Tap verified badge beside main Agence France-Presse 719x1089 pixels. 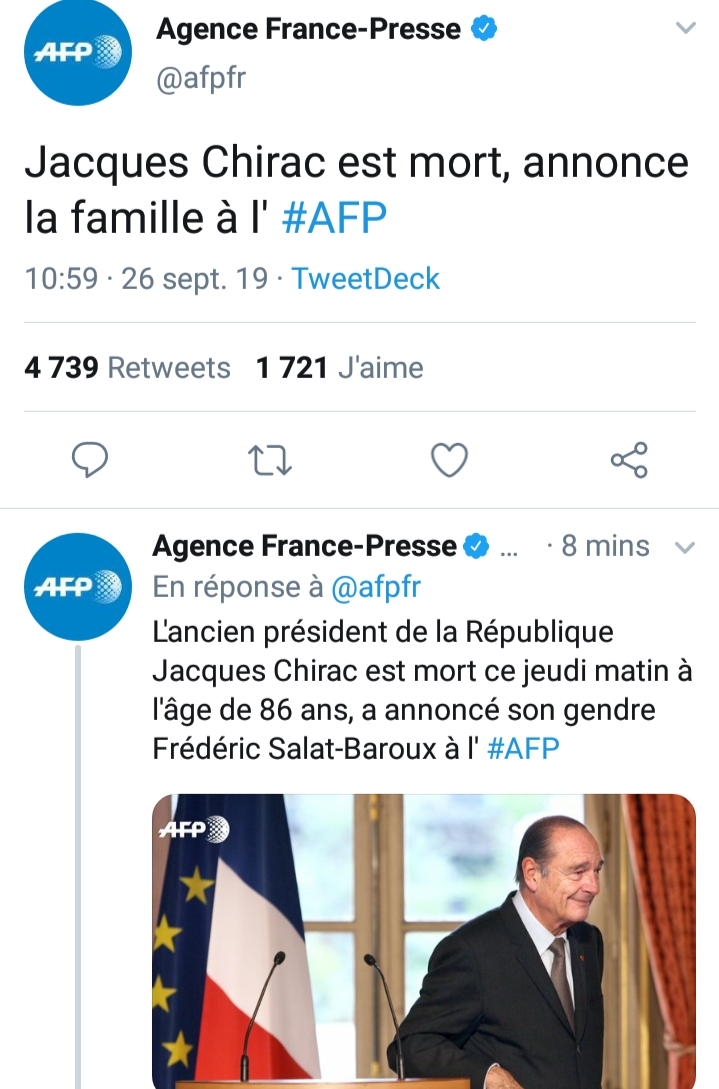coord(483,30)
